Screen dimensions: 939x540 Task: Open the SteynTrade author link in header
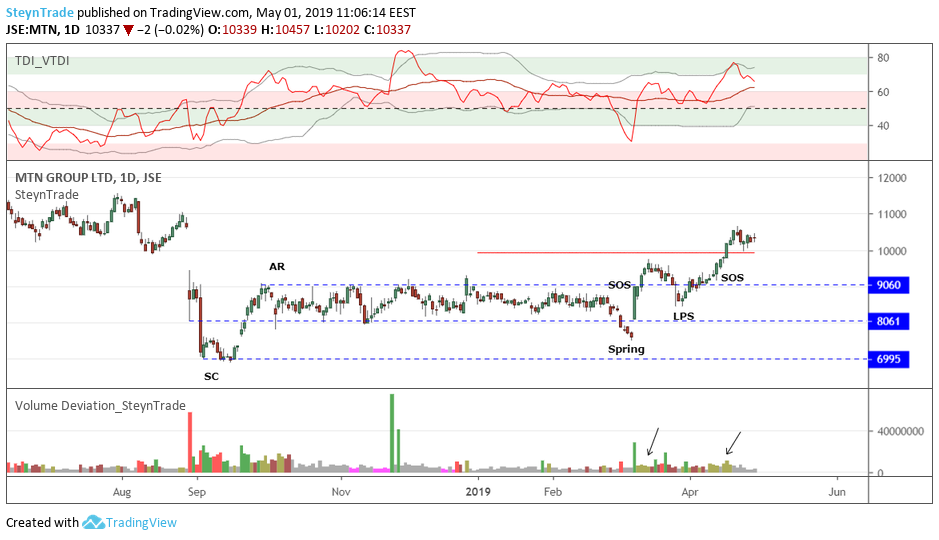[40, 12]
